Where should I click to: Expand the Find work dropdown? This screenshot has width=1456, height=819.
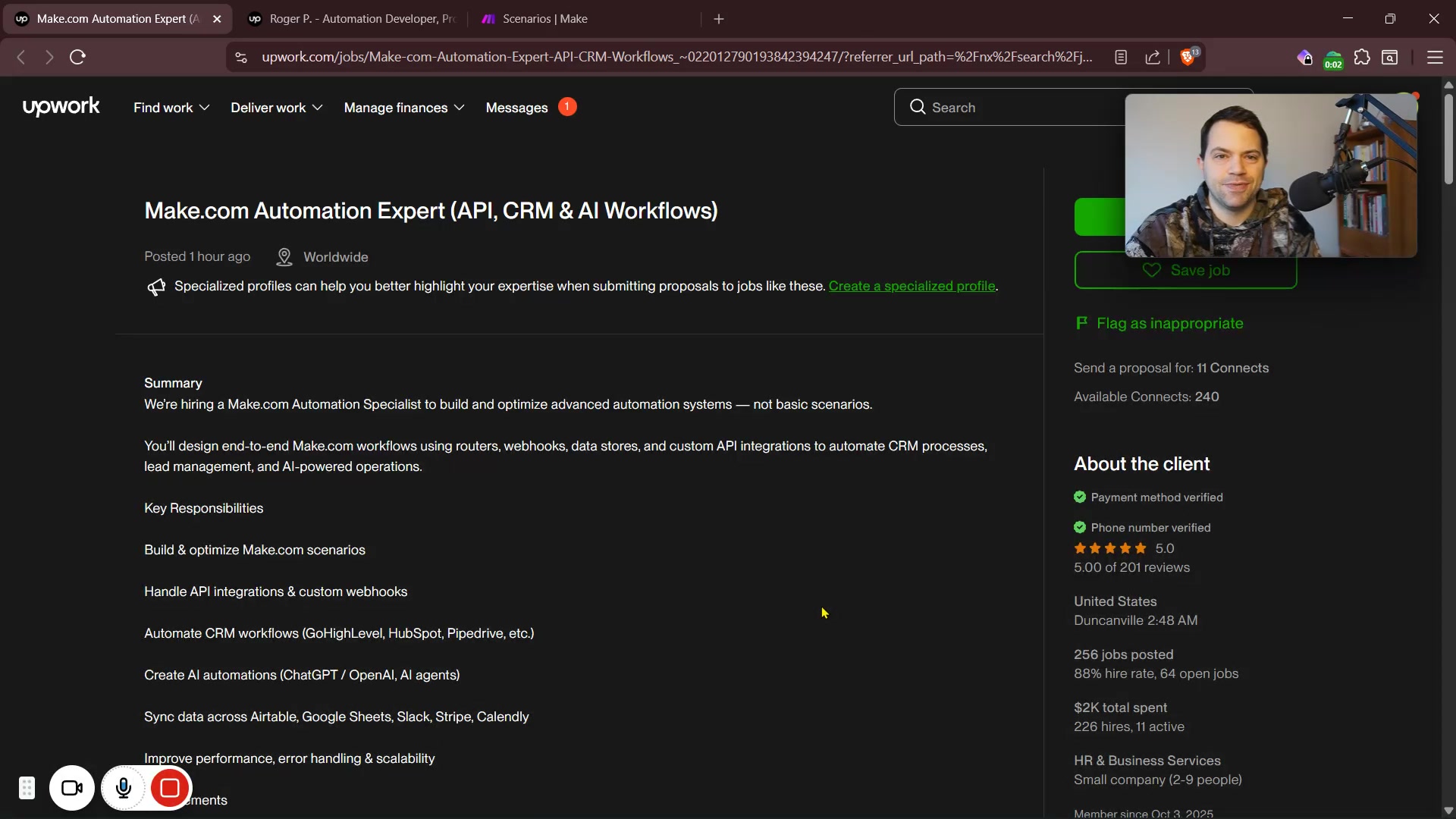coord(171,108)
